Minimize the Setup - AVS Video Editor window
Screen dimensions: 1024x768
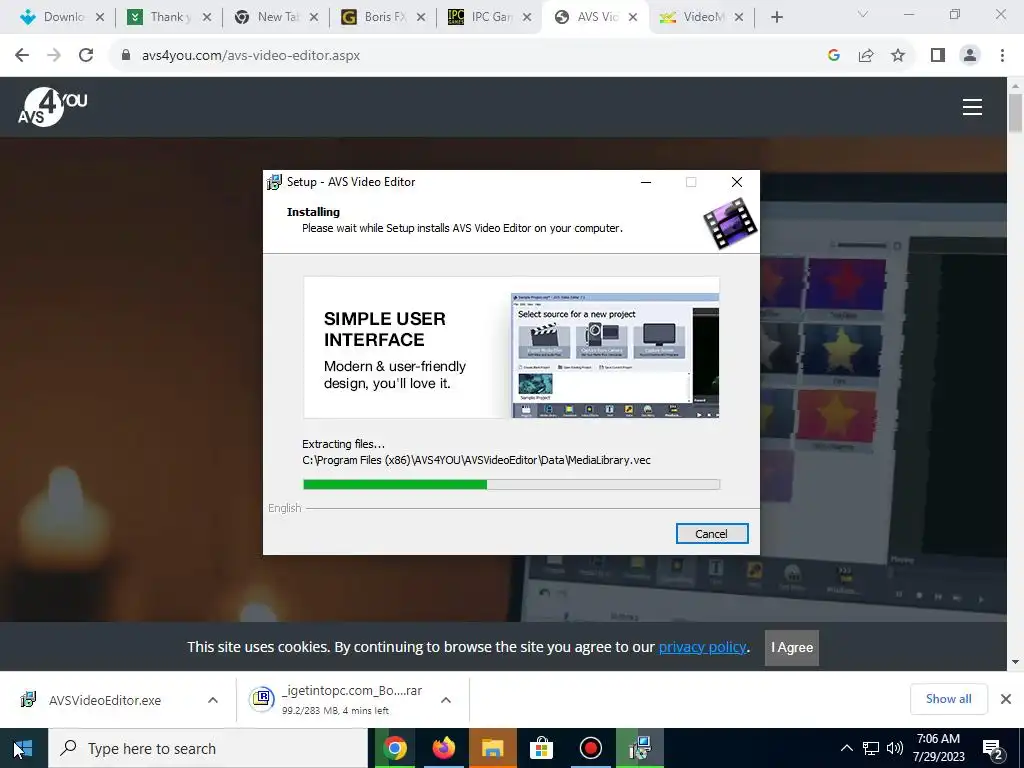(646, 182)
